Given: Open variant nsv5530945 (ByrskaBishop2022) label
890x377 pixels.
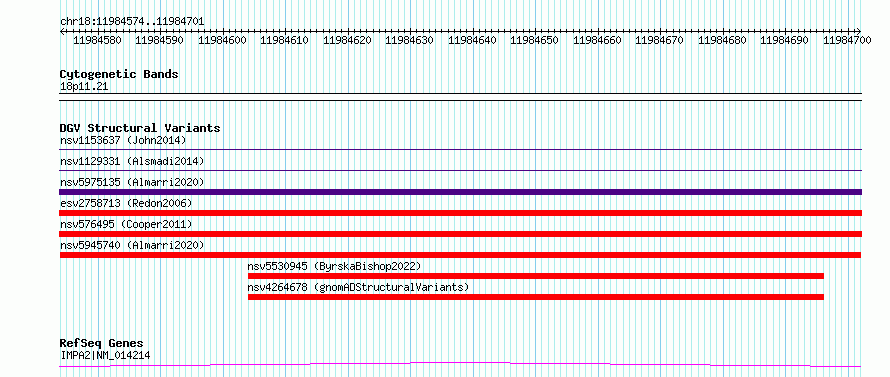Looking at the screenshot, I should [334, 266].
